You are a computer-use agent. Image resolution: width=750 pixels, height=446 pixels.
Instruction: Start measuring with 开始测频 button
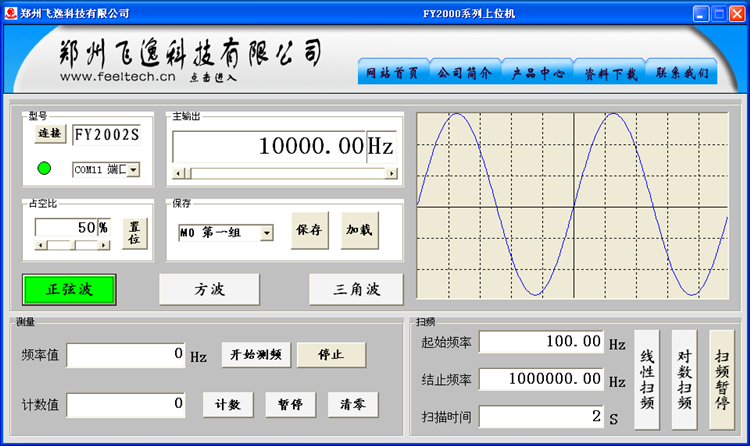coord(255,355)
